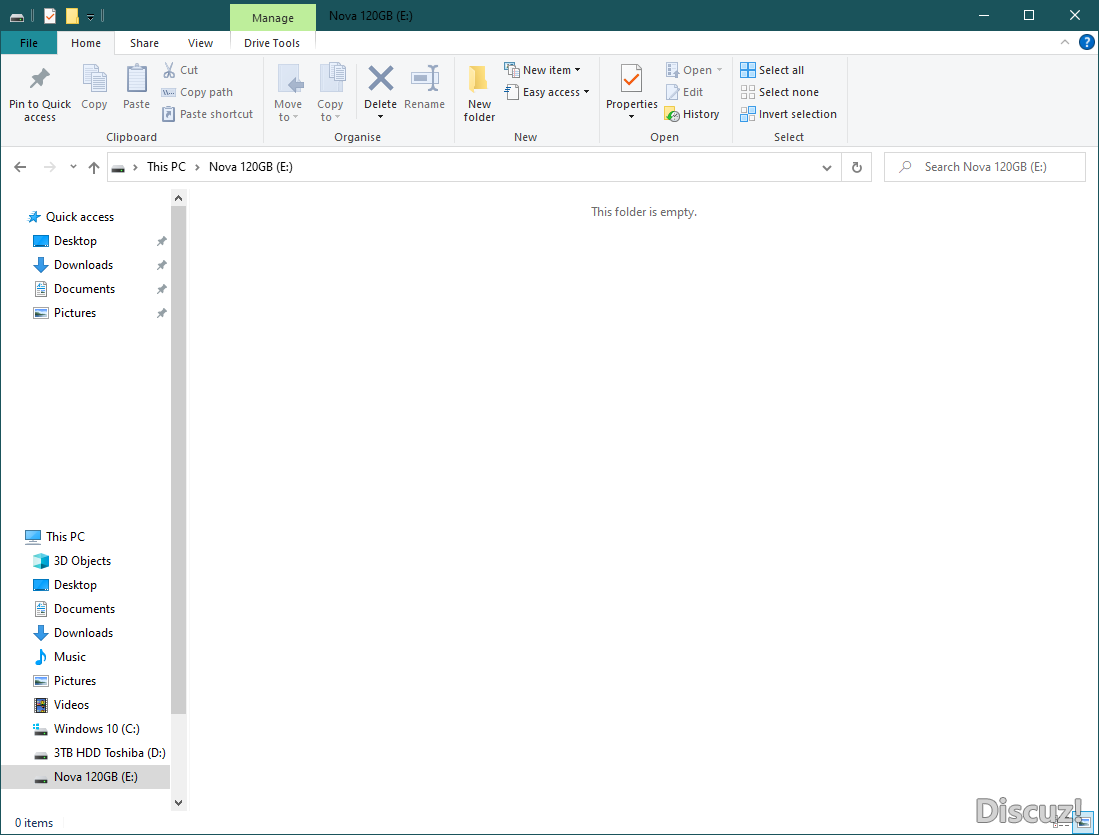This screenshot has width=1099, height=835.
Task: Open Downloads under This PC
Action: pos(83,632)
